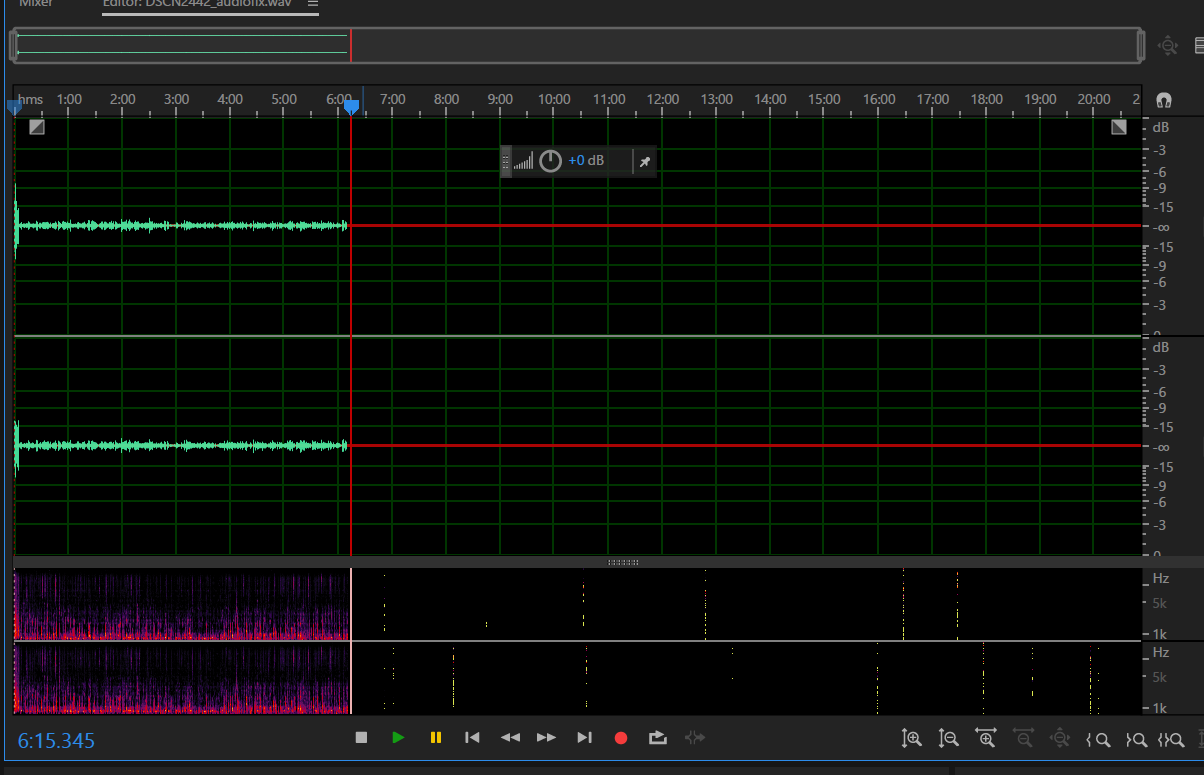
Task: Zoom in amplitude
Action: point(911,739)
